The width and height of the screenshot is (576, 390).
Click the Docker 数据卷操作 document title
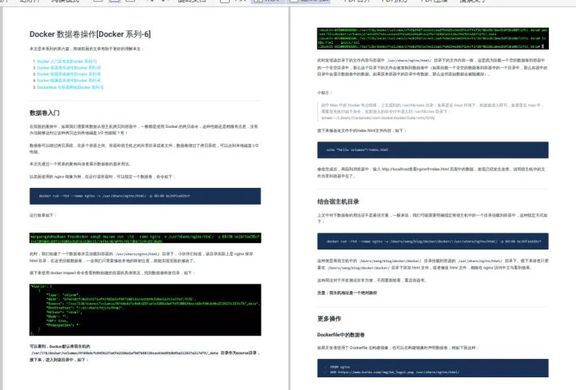(x=90, y=34)
